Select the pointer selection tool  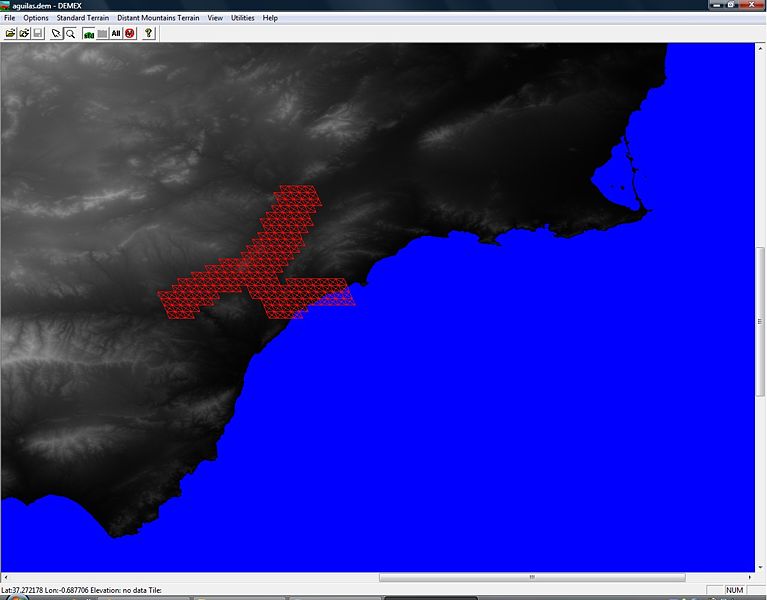(56, 33)
